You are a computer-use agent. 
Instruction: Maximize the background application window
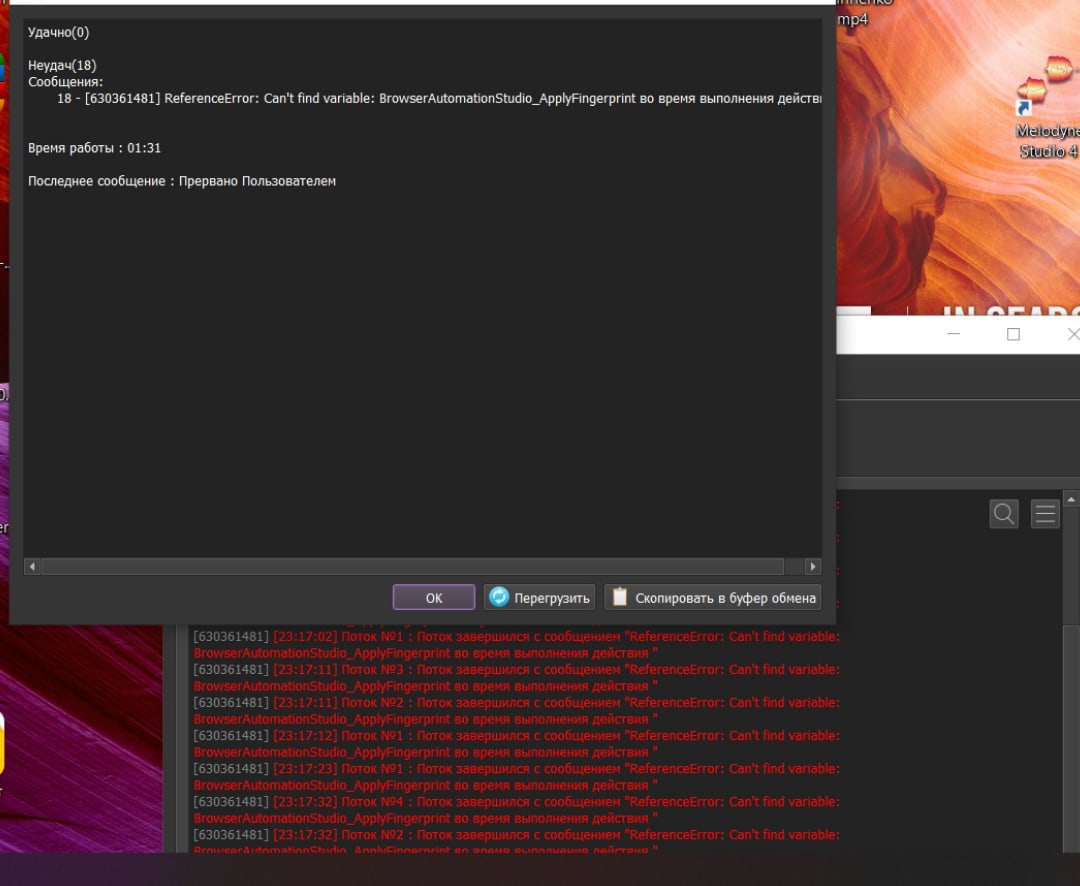pyautogui.click(x=1013, y=334)
